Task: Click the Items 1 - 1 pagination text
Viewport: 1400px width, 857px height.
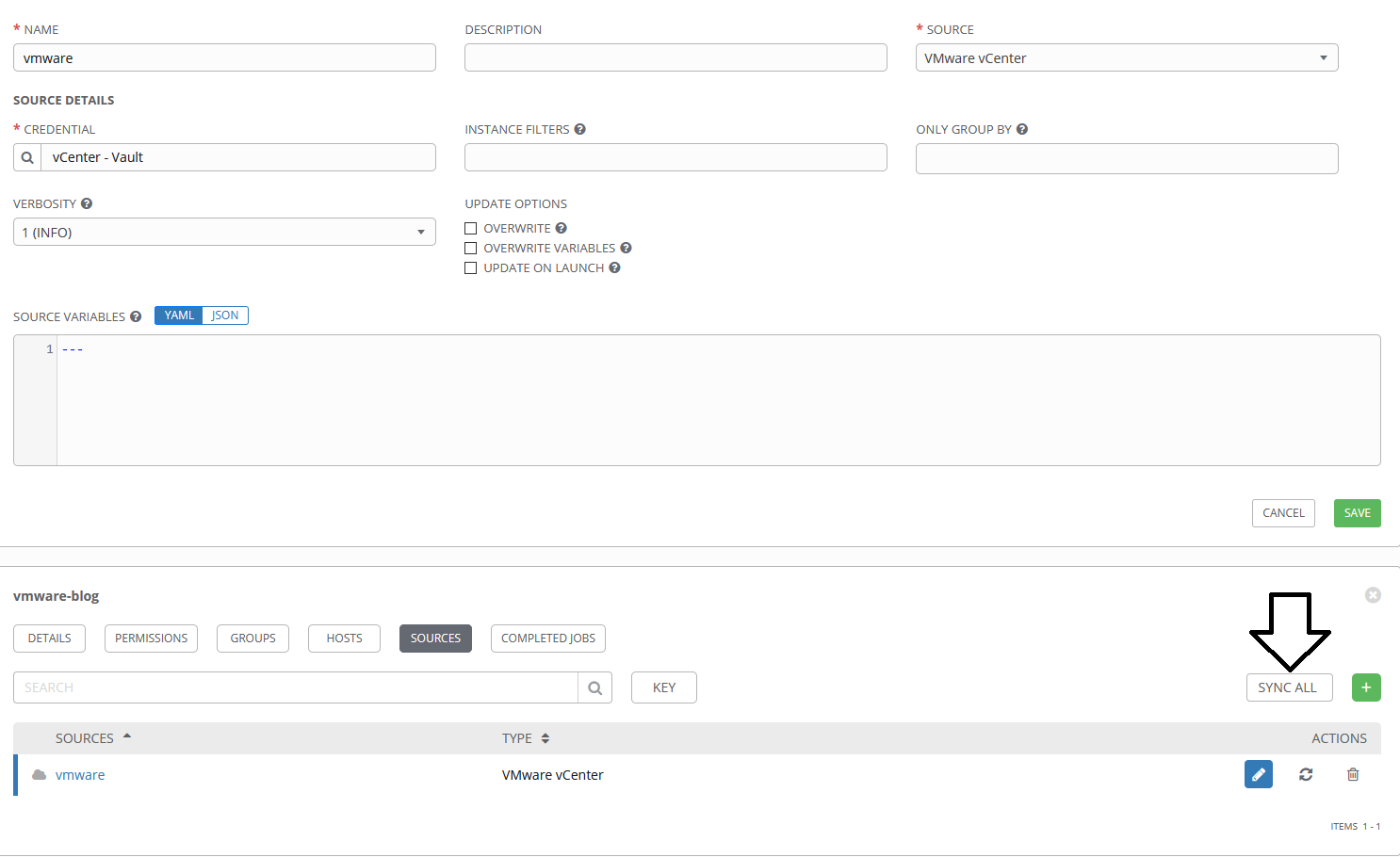Action: [1356, 826]
